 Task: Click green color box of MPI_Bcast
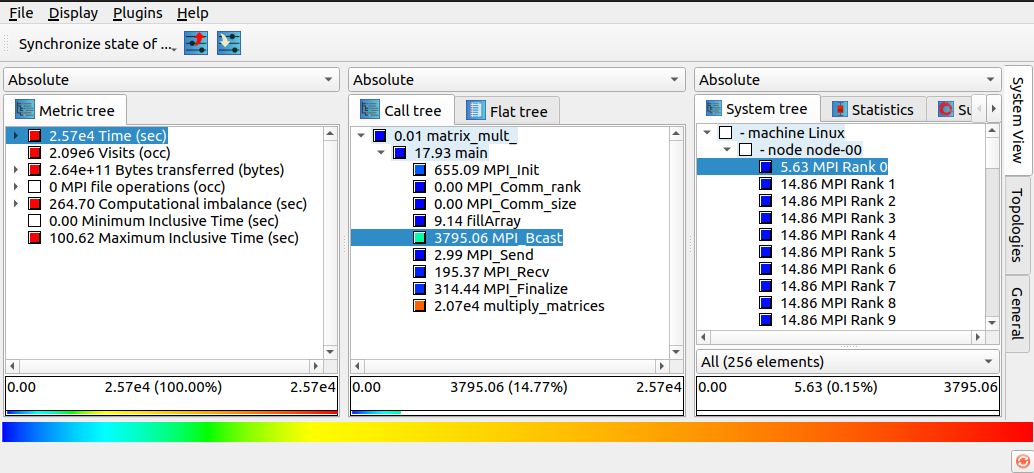pyautogui.click(x=419, y=237)
